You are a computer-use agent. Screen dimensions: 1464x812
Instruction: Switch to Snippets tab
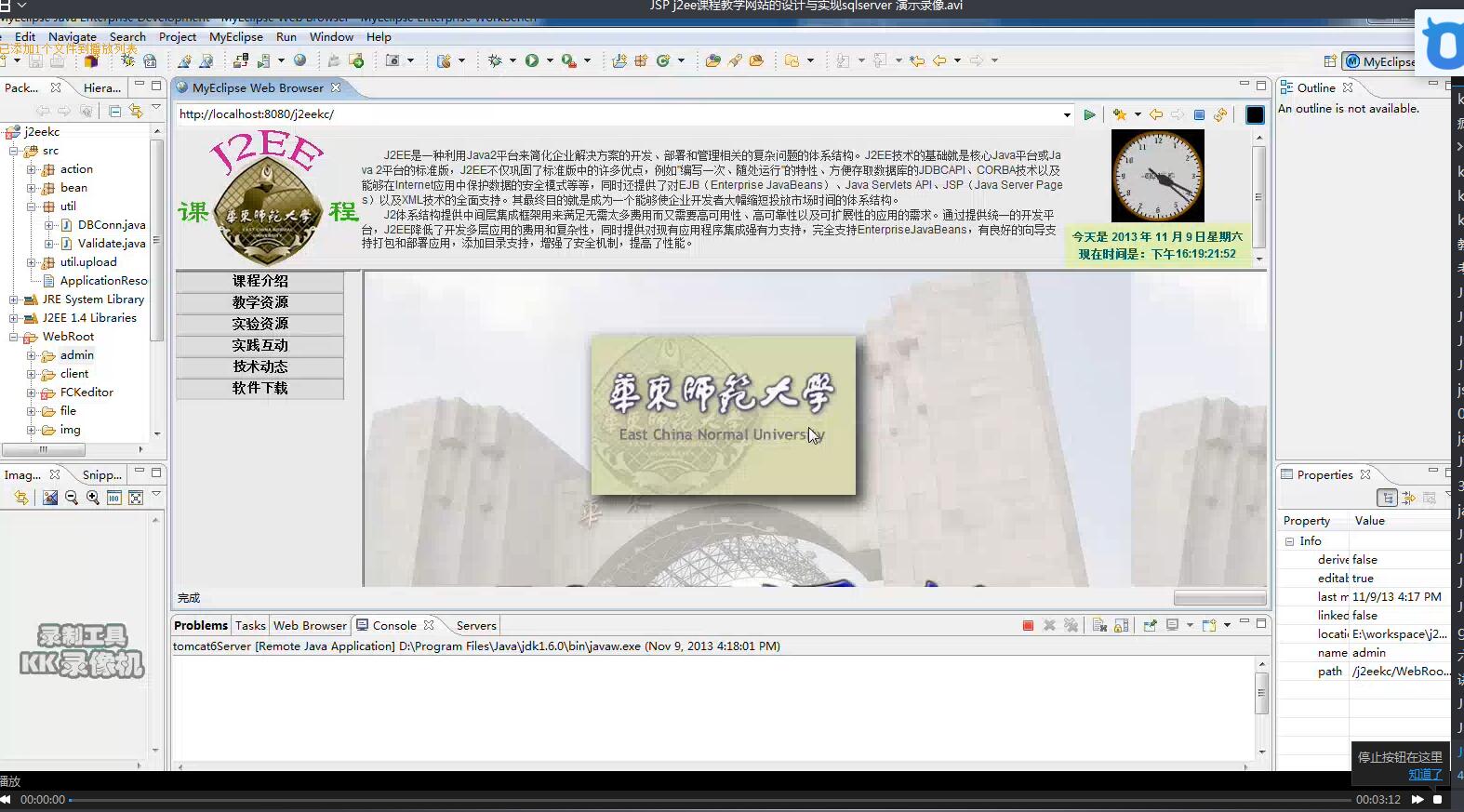(101, 475)
